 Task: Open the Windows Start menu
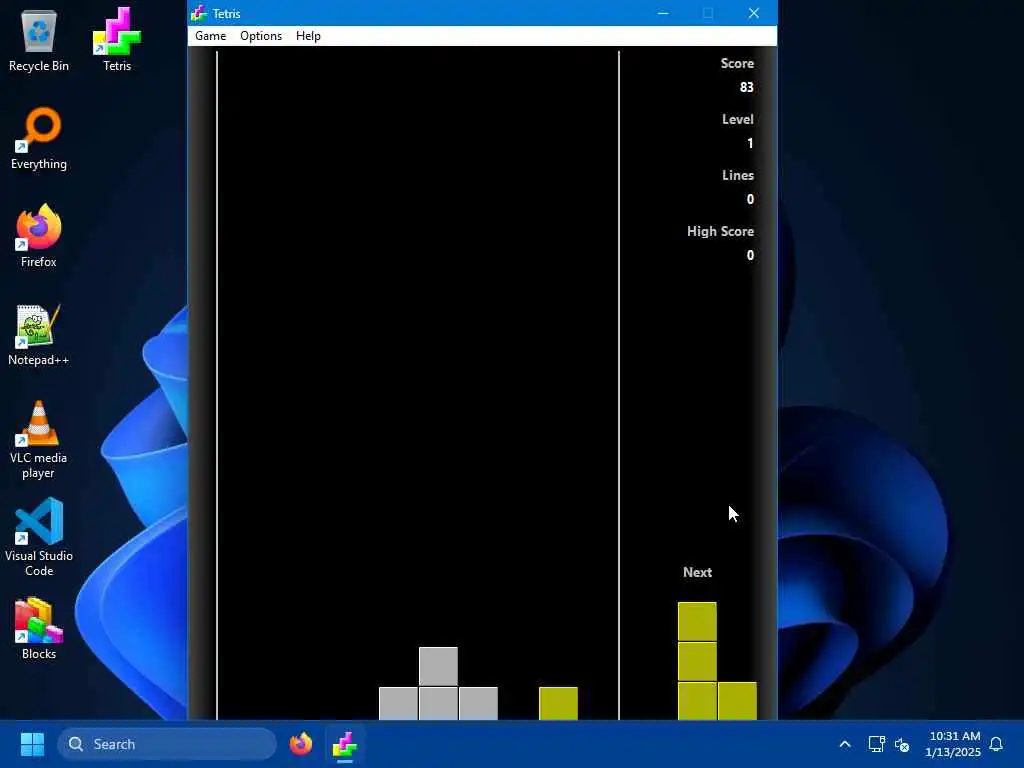(x=32, y=744)
